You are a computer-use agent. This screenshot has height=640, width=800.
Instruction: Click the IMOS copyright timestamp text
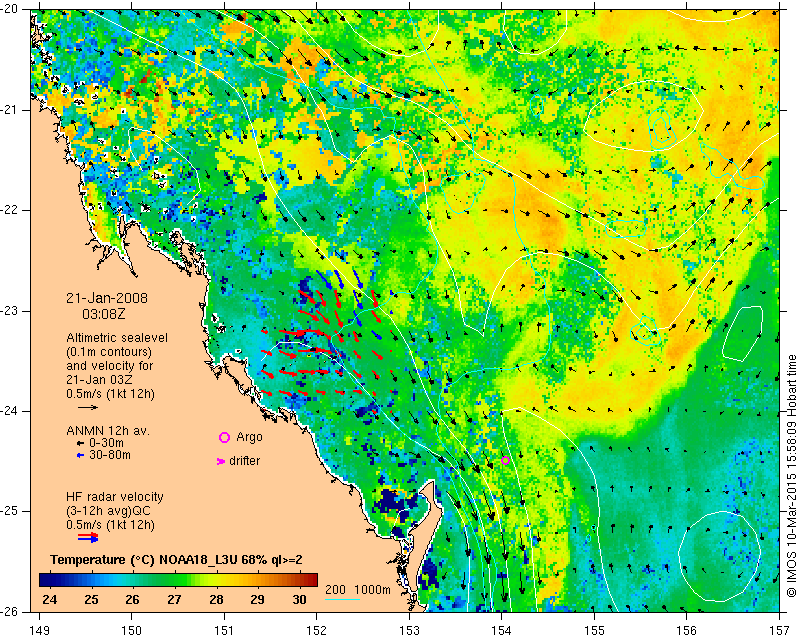792,475
